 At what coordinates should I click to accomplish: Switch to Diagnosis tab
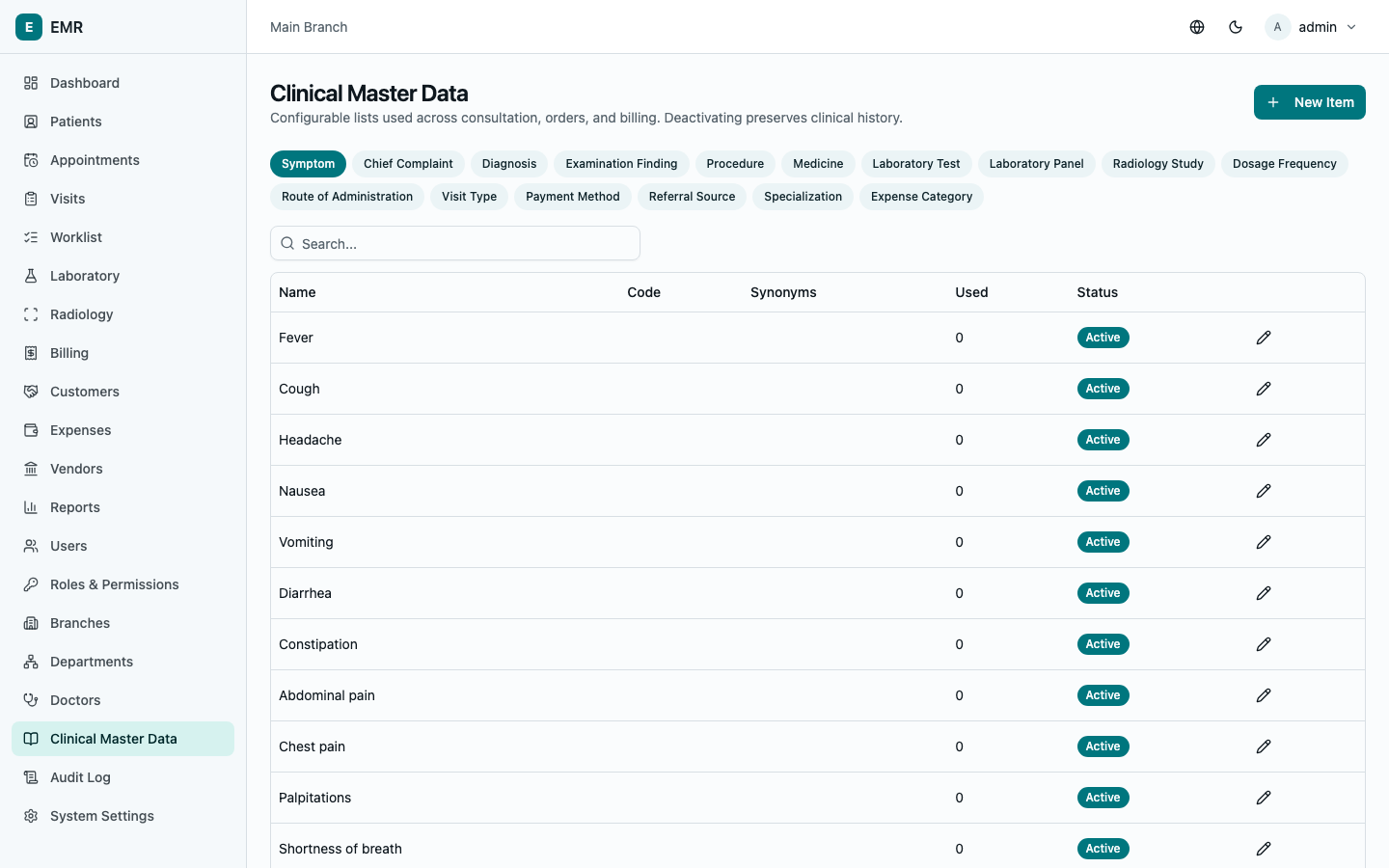tap(509, 164)
